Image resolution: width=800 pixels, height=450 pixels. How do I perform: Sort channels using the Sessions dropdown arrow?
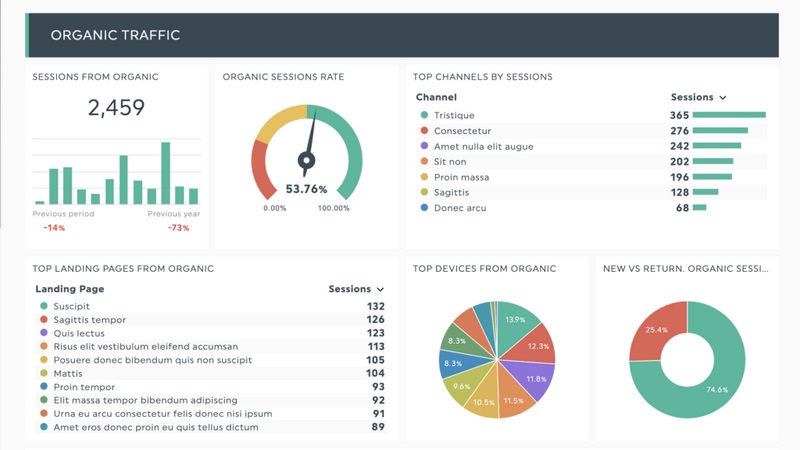tap(722, 97)
